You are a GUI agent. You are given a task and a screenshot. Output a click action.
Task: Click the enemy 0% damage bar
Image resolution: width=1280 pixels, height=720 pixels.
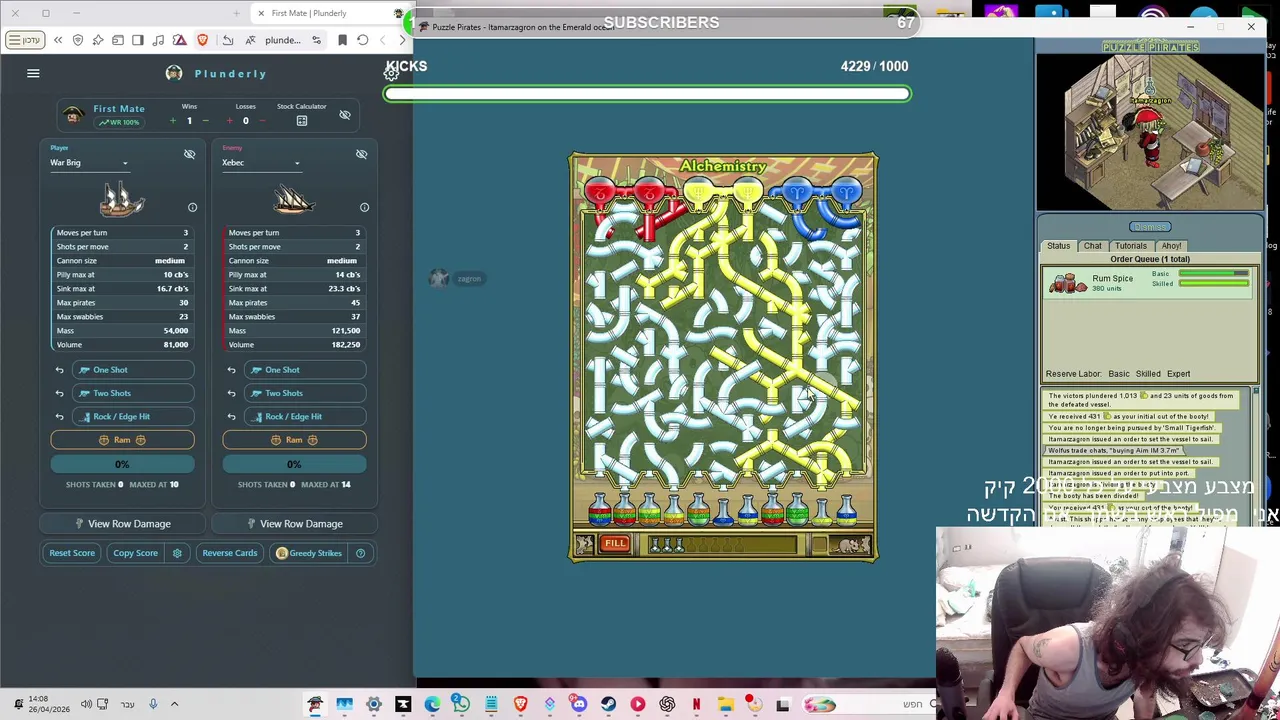[x=294, y=464]
